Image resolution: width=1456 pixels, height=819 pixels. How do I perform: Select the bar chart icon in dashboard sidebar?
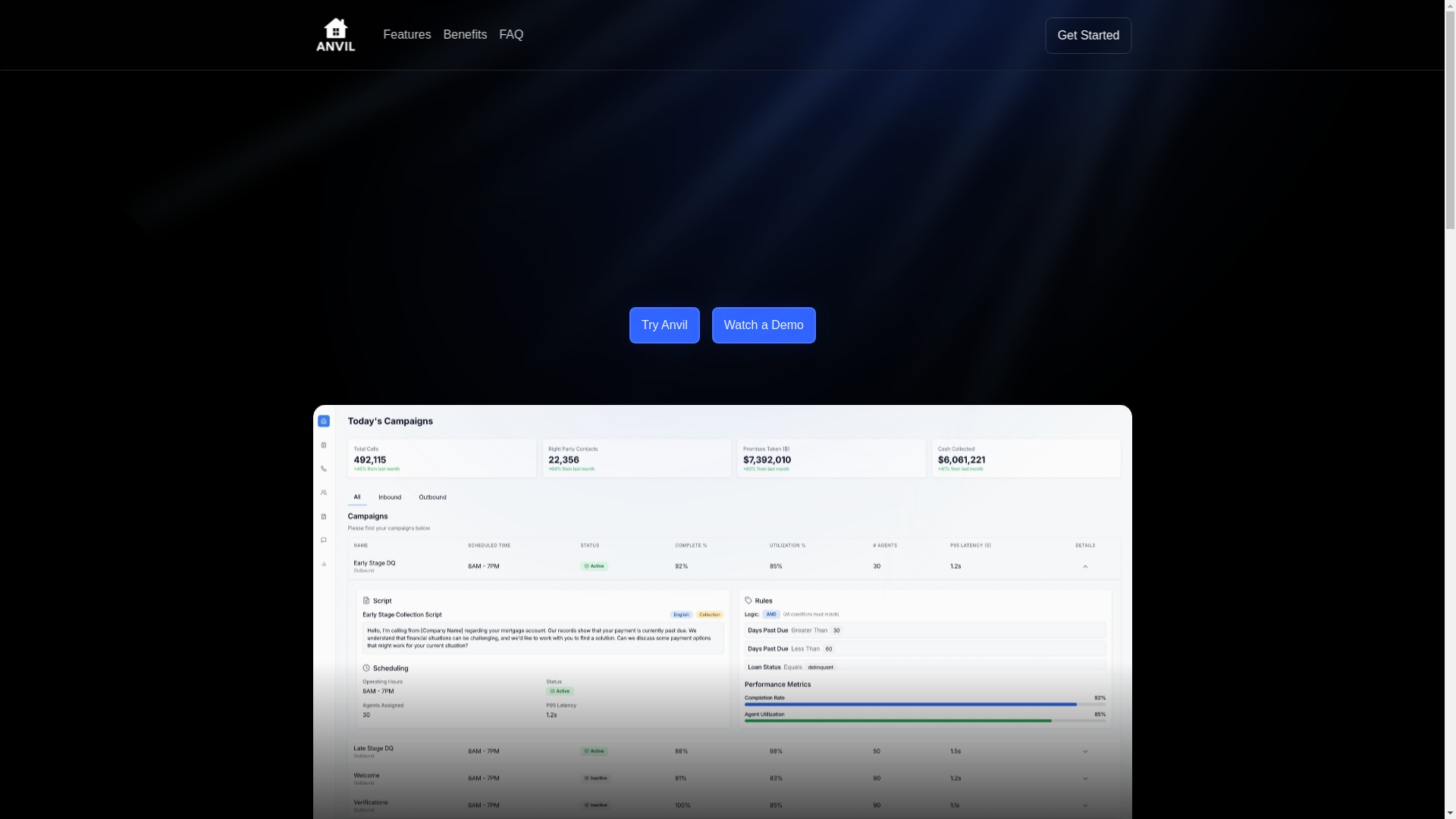click(x=324, y=564)
